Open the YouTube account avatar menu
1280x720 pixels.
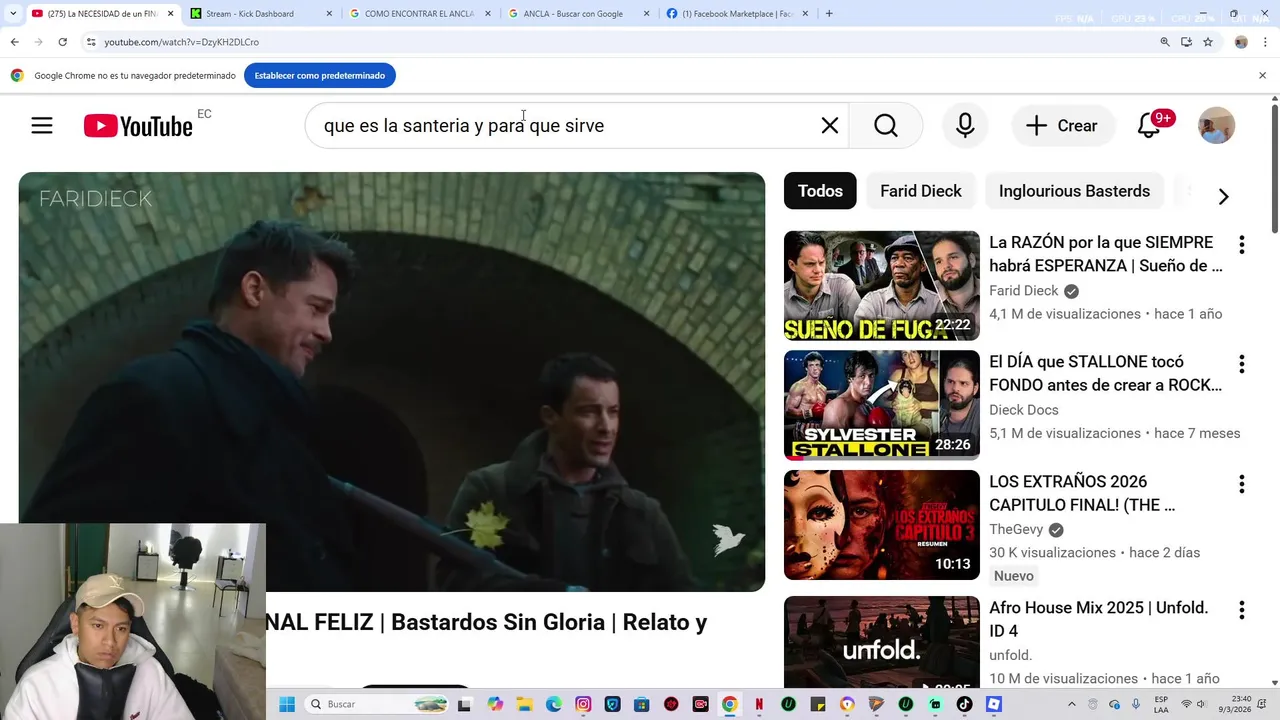[1216, 126]
